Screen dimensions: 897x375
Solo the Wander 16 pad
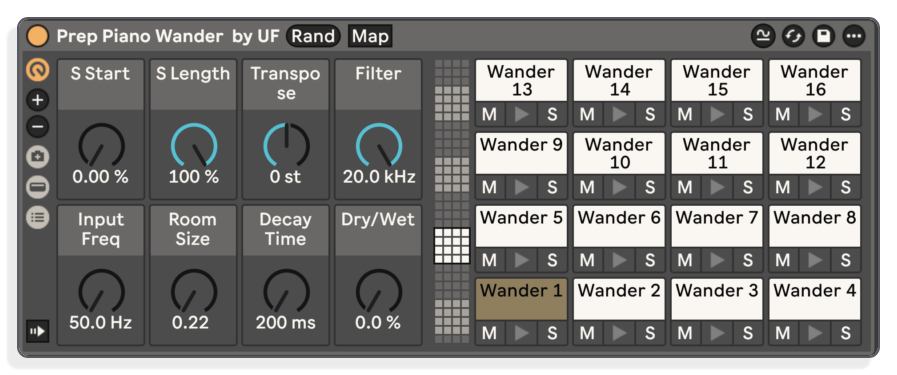[x=846, y=114]
